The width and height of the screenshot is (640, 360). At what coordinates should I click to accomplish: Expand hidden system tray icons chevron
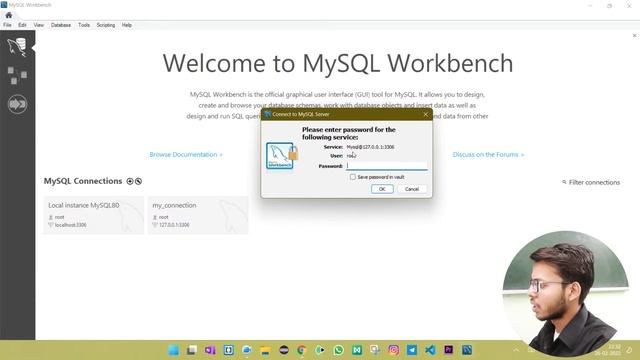click(x=516, y=350)
